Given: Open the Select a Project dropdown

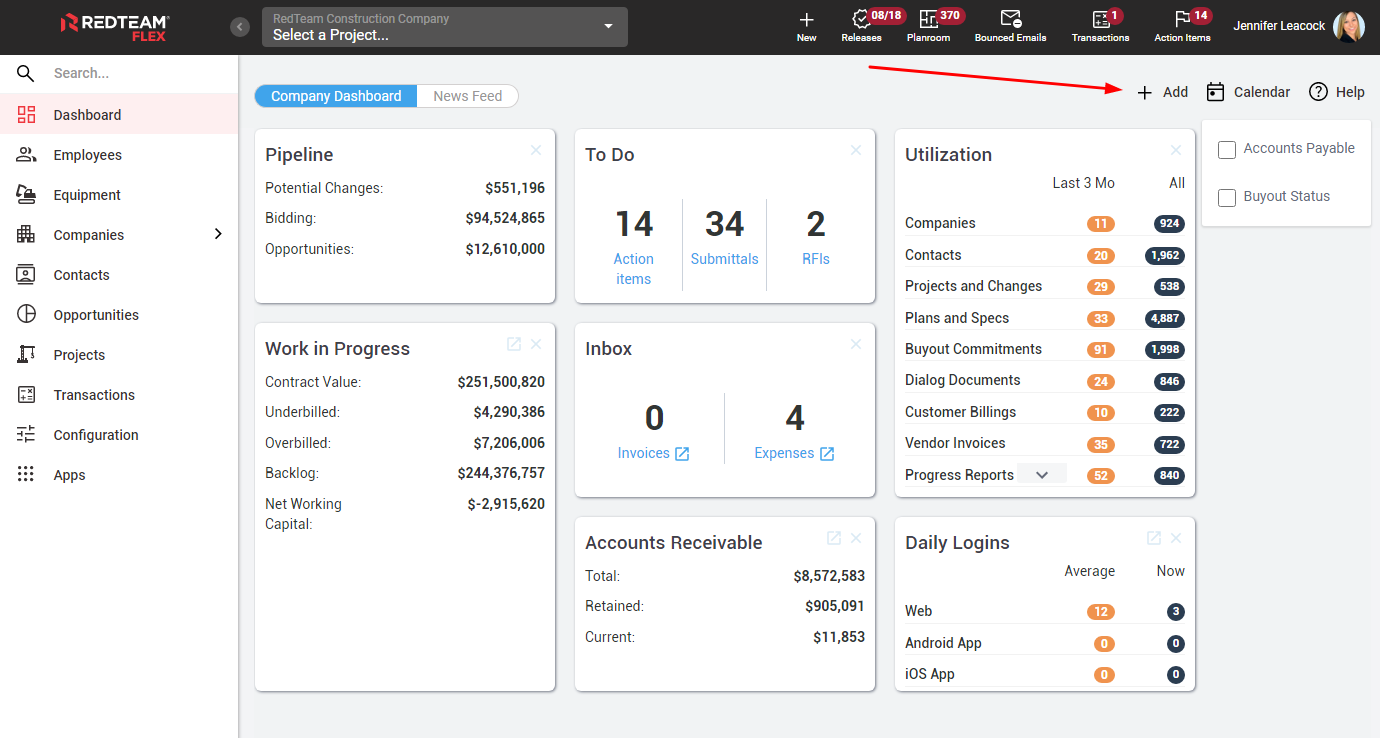Looking at the screenshot, I should [x=445, y=27].
